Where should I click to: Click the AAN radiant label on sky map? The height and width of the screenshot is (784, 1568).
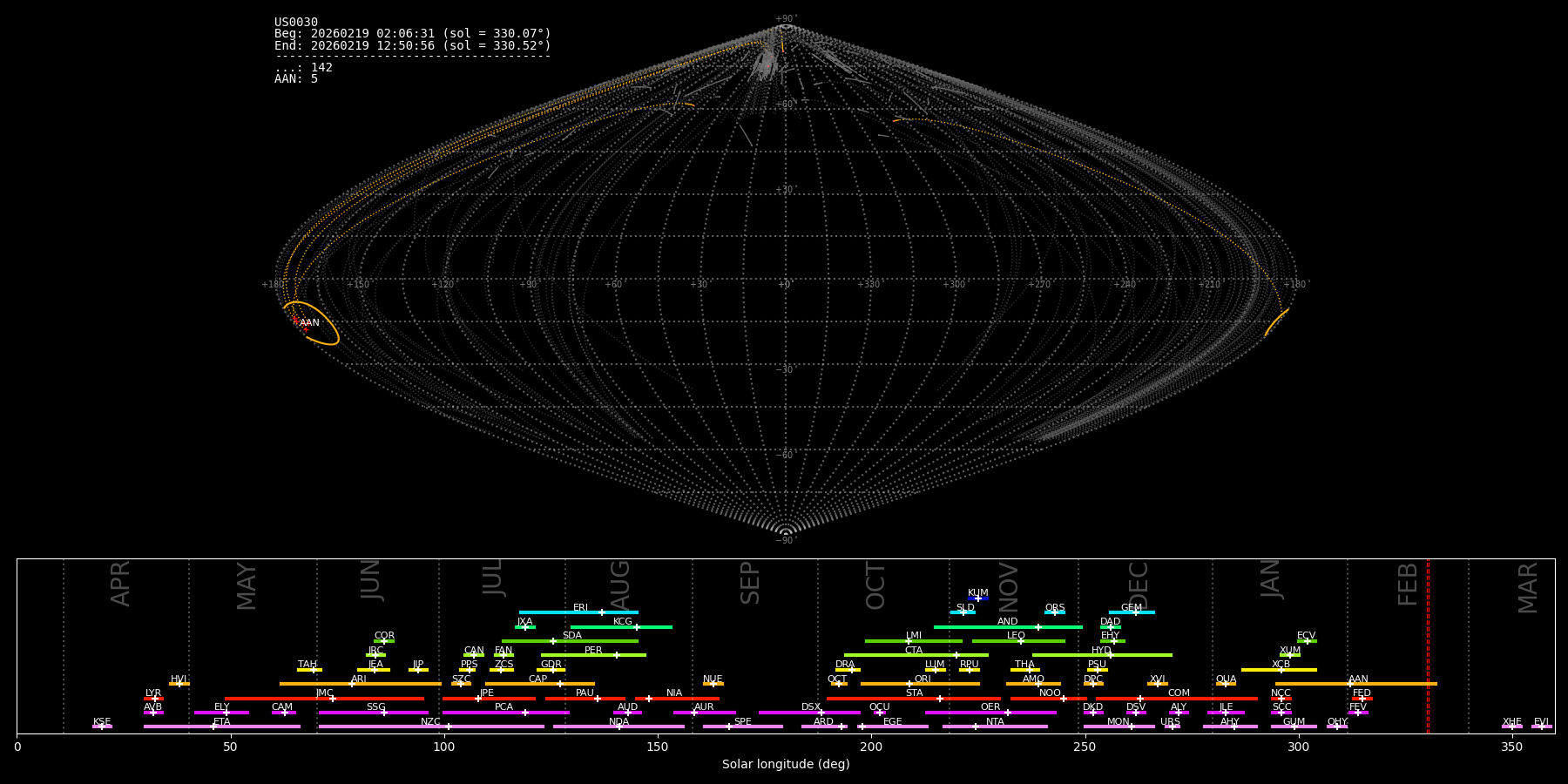click(x=309, y=323)
